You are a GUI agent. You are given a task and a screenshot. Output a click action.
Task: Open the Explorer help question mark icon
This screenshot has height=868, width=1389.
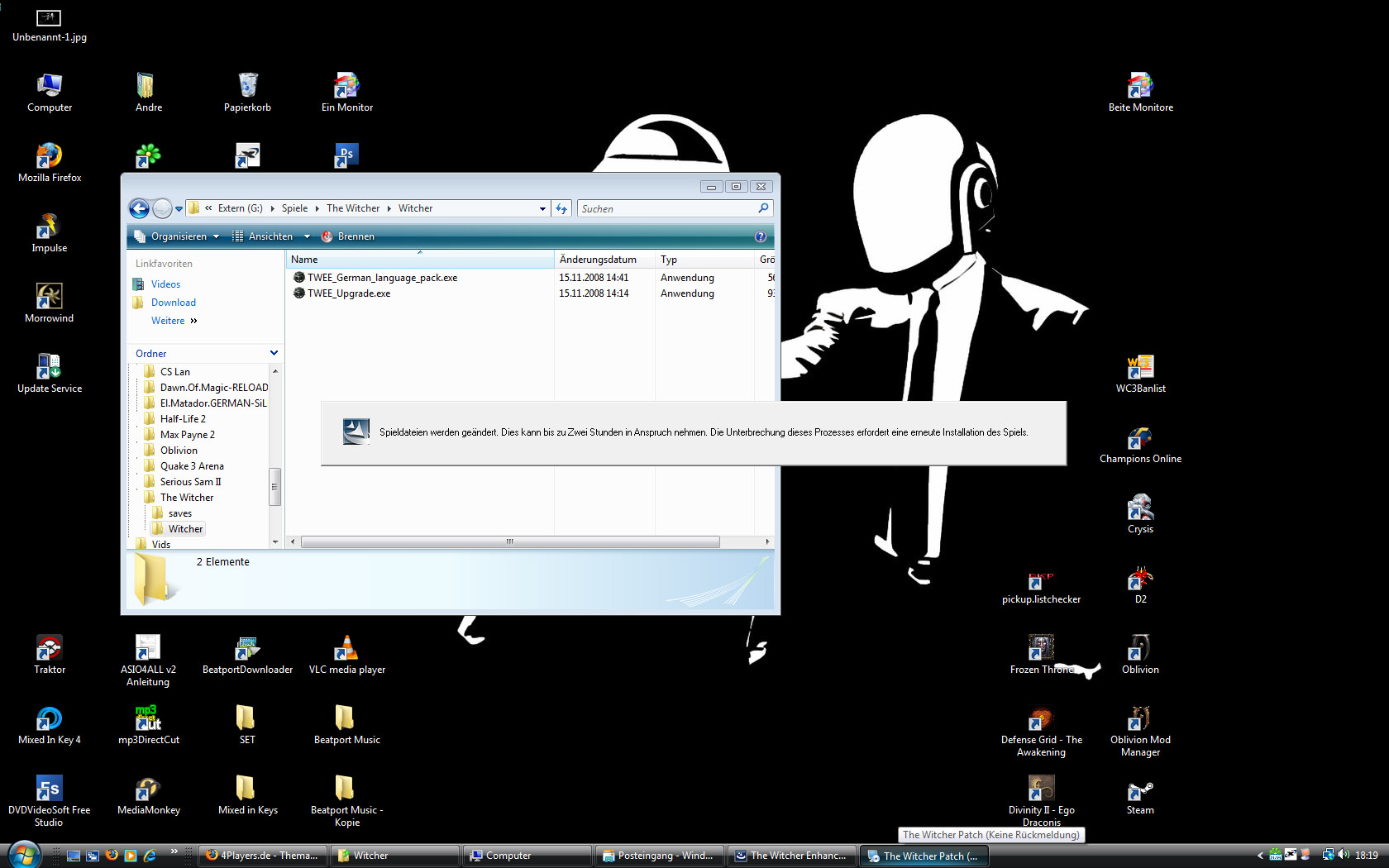point(761,236)
